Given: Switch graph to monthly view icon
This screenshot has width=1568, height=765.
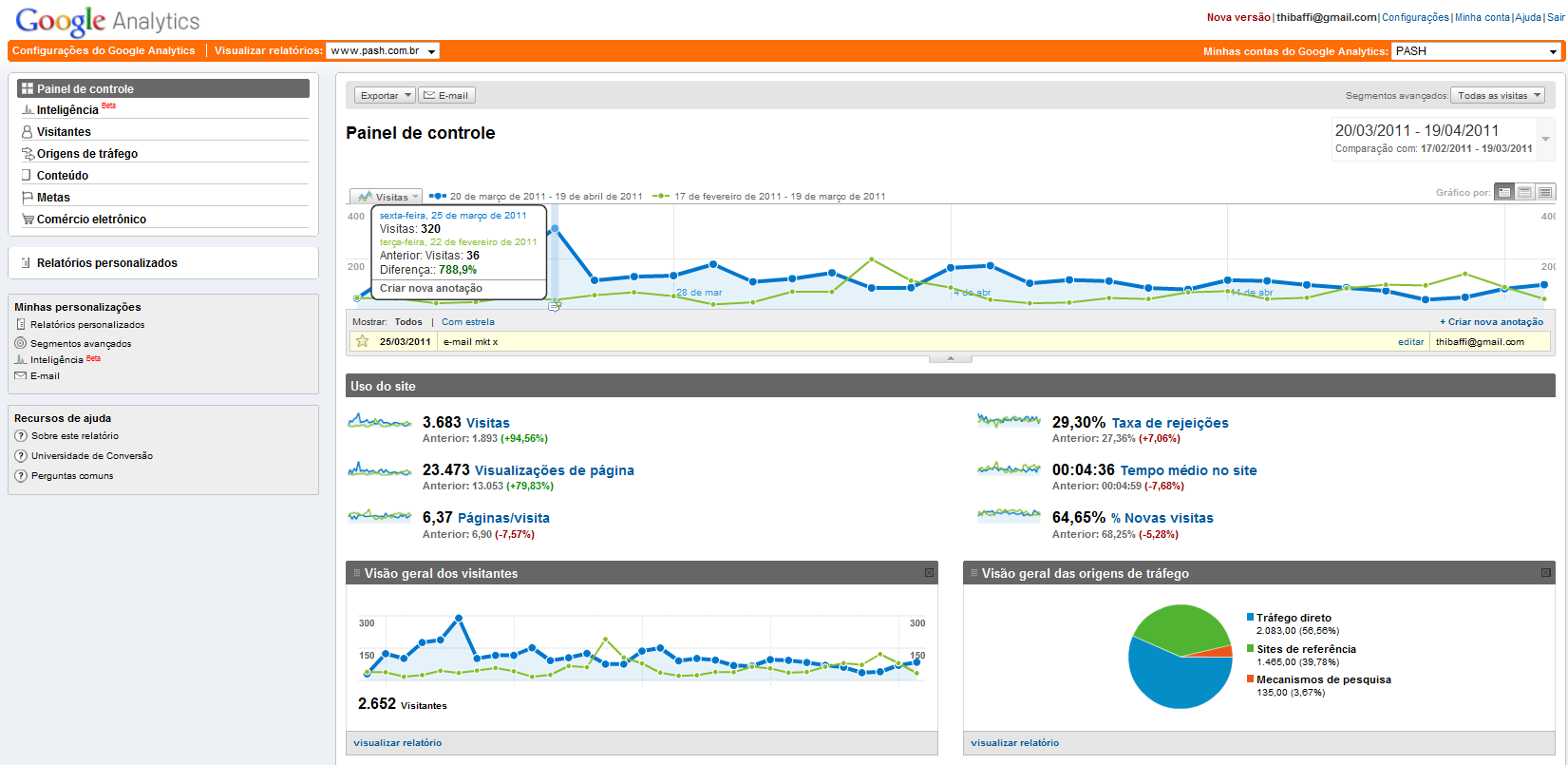Looking at the screenshot, I should click(x=1545, y=192).
